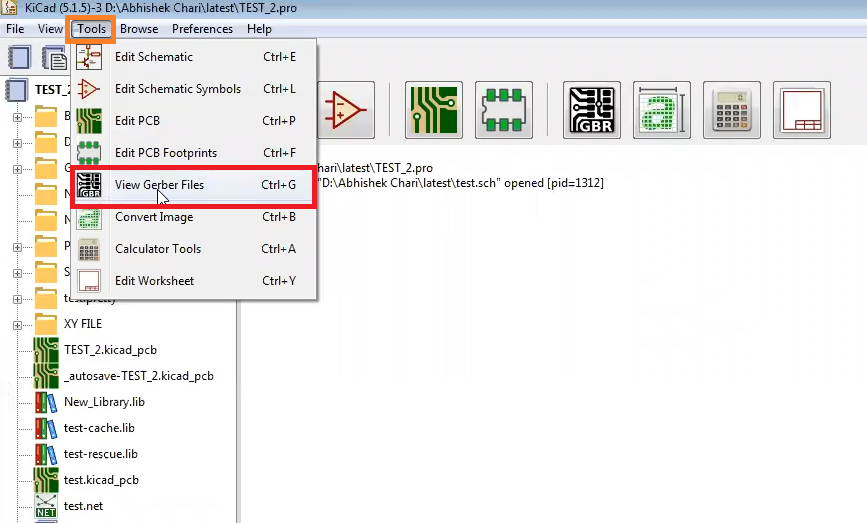Click the test.net NET file icon
This screenshot has width=867, height=523.
coord(46,506)
